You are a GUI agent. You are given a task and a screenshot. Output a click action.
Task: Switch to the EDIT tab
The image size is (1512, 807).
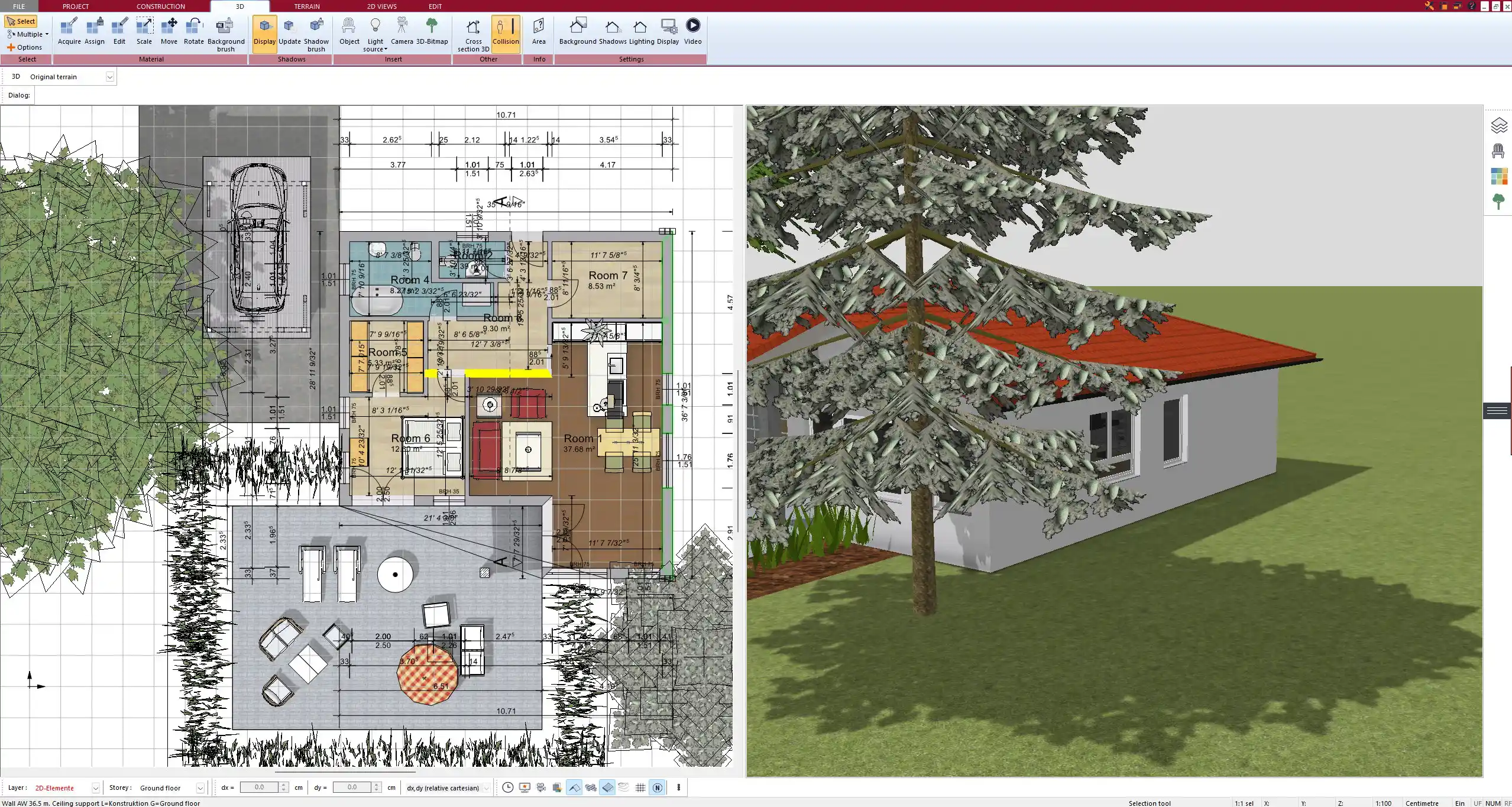tap(435, 7)
